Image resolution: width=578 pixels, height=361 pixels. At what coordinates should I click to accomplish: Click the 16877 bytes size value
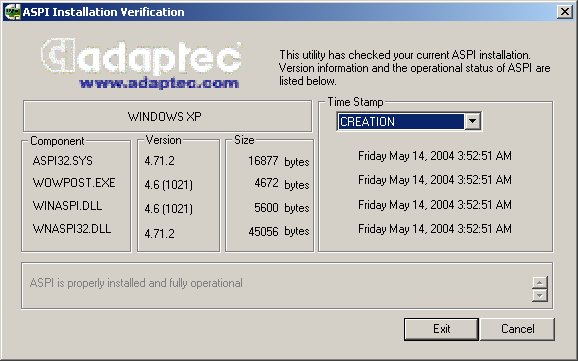click(279, 161)
